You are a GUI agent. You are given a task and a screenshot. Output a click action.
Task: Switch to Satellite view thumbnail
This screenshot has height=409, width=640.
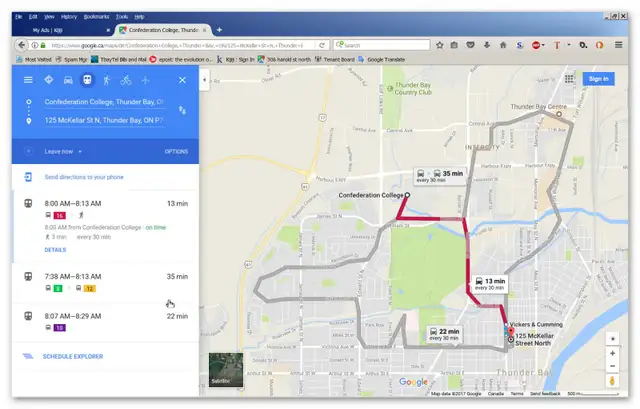[x=226, y=370]
